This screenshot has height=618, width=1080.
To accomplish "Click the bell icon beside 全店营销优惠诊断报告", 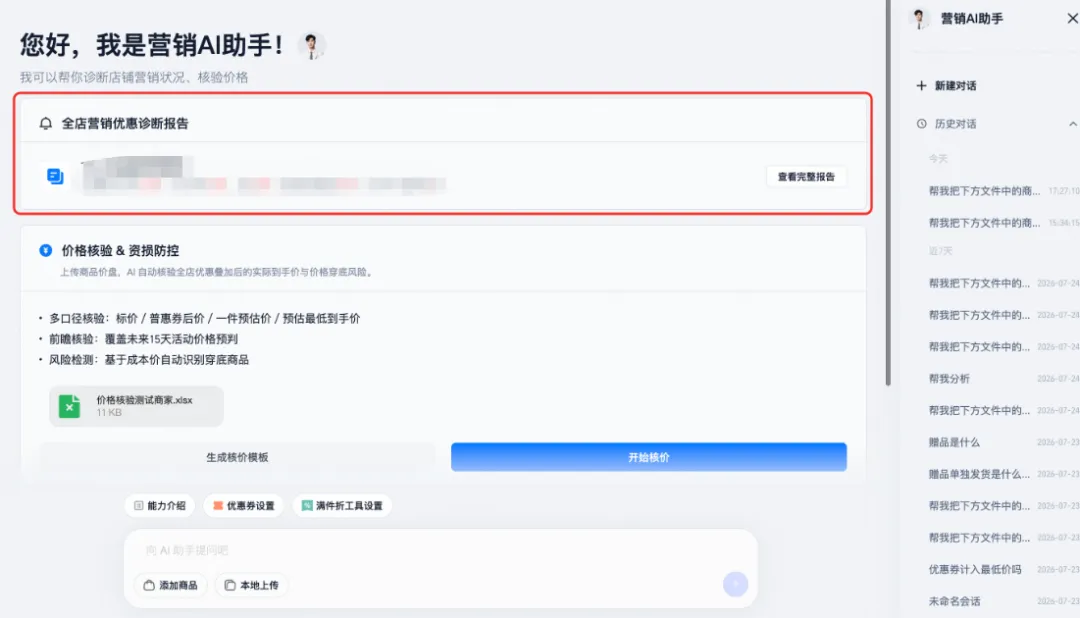I will point(45,123).
